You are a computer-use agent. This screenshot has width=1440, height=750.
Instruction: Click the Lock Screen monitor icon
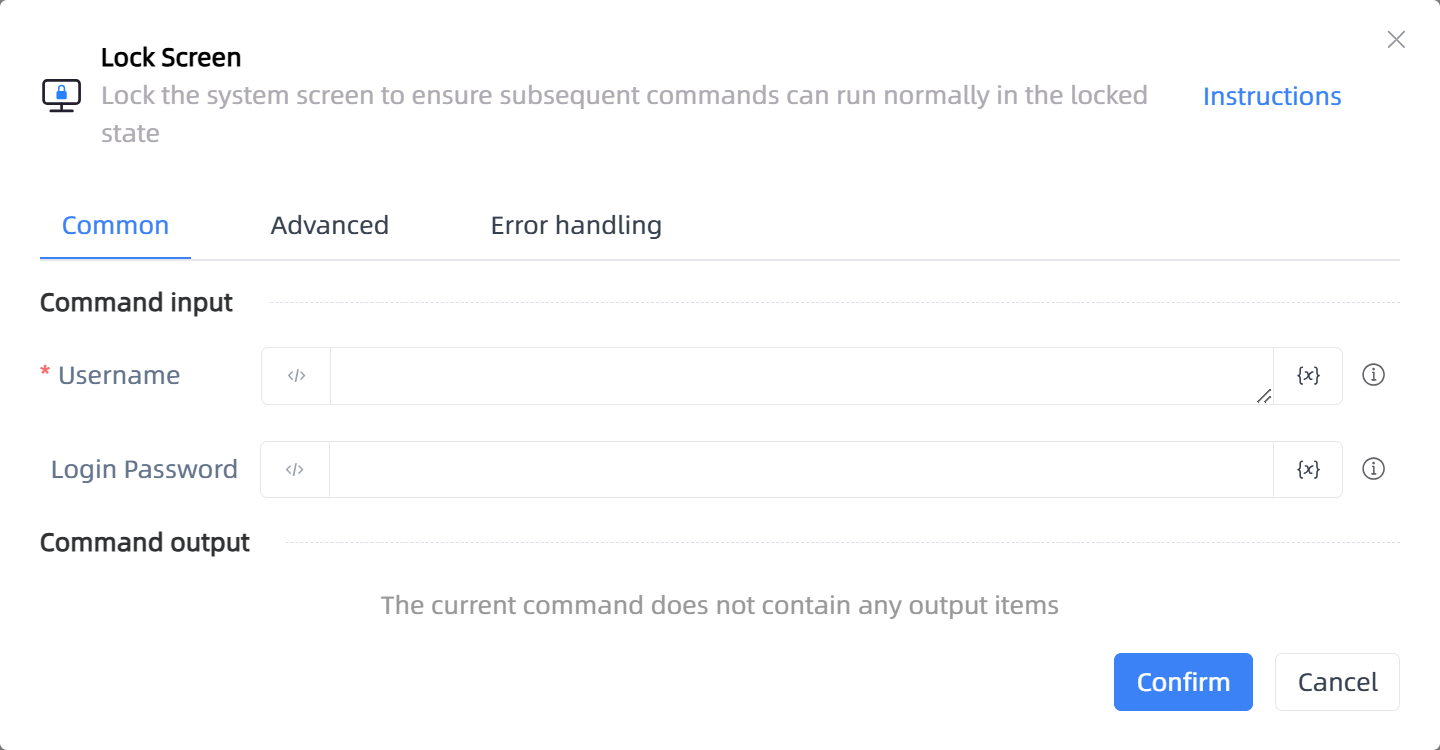coord(61,96)
